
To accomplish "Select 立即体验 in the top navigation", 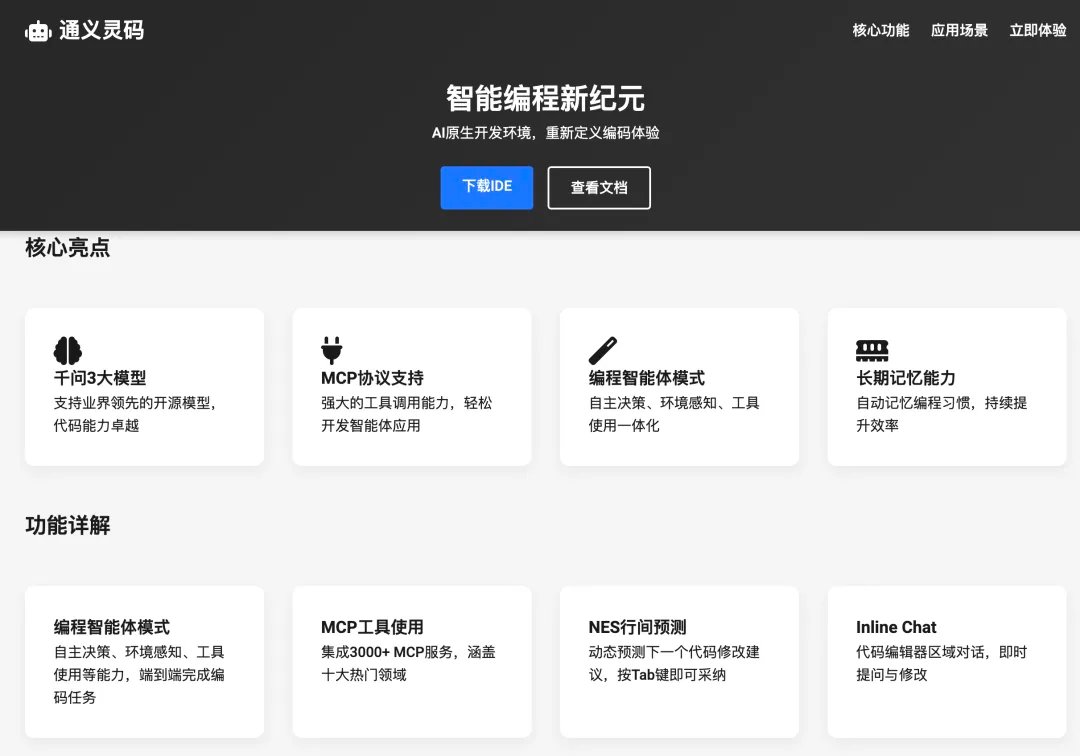I will (x=1037, y=31).
